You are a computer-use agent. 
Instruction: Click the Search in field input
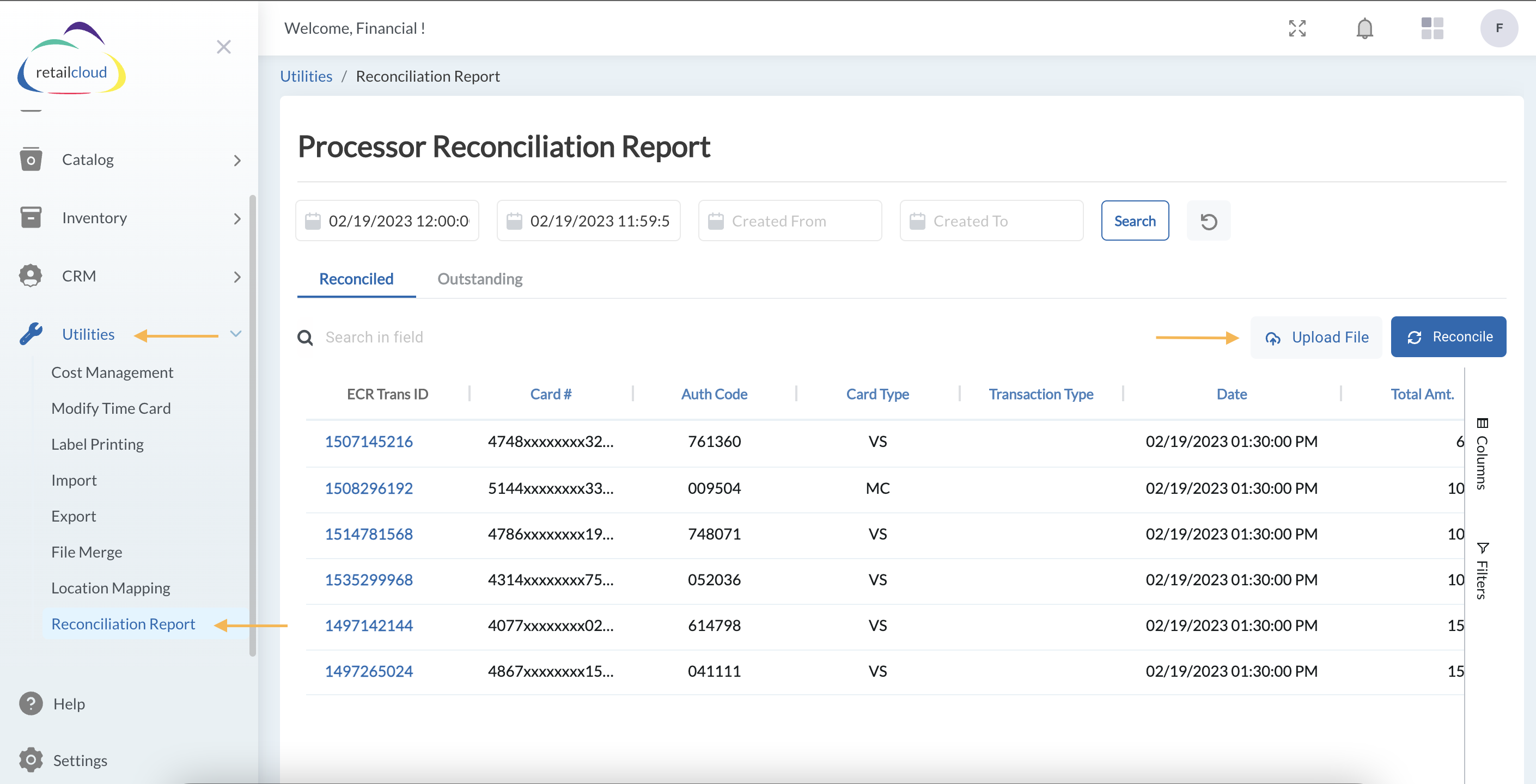tap(374, 337)
